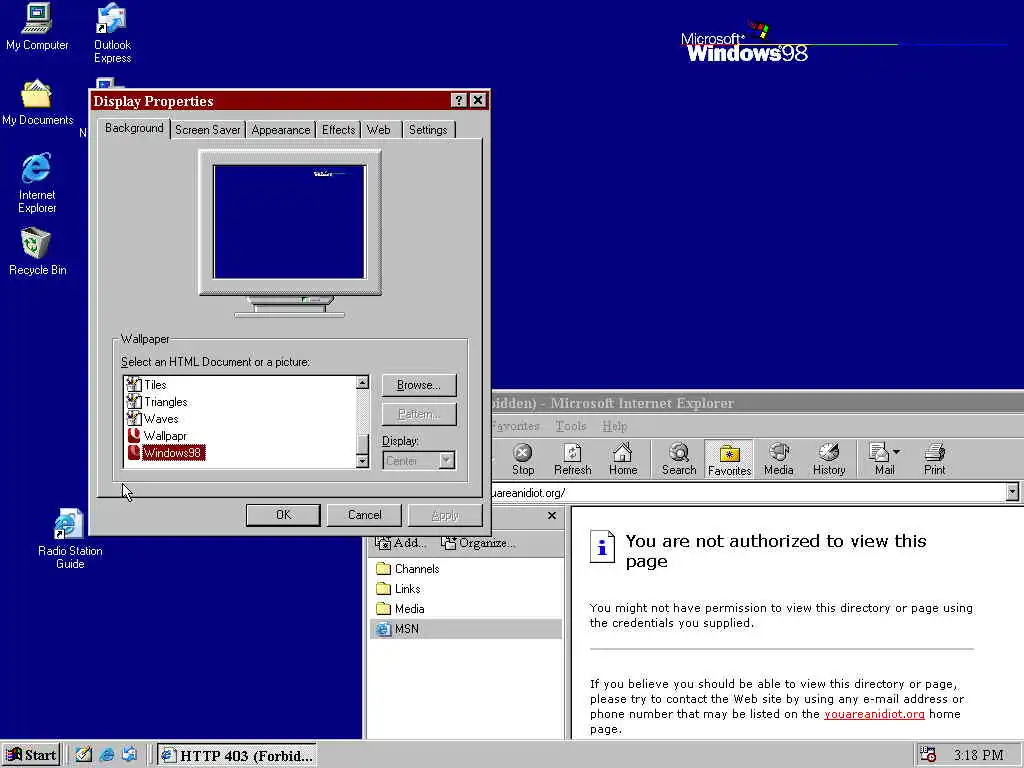The width and height of the screenshot is (1024, 768).
Task: Click the Stop button in Internet Explorer
Action: click(522, 459)
